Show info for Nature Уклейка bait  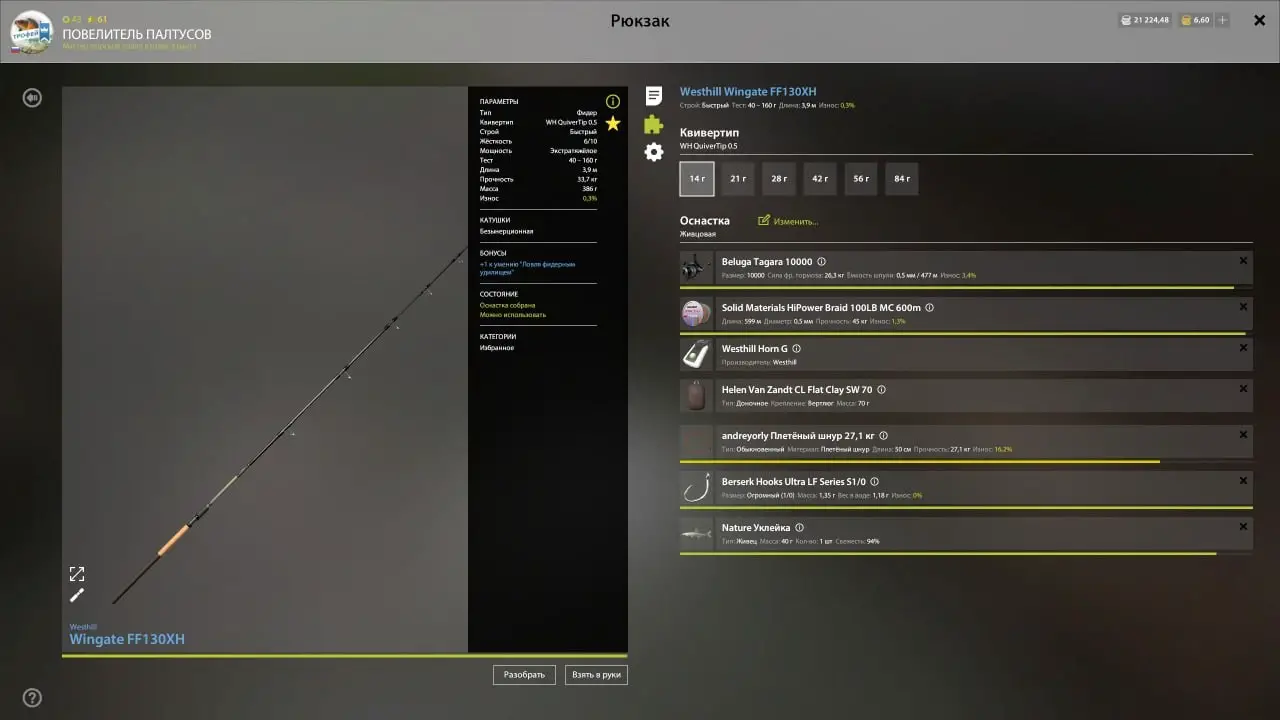tap(799, 528)
